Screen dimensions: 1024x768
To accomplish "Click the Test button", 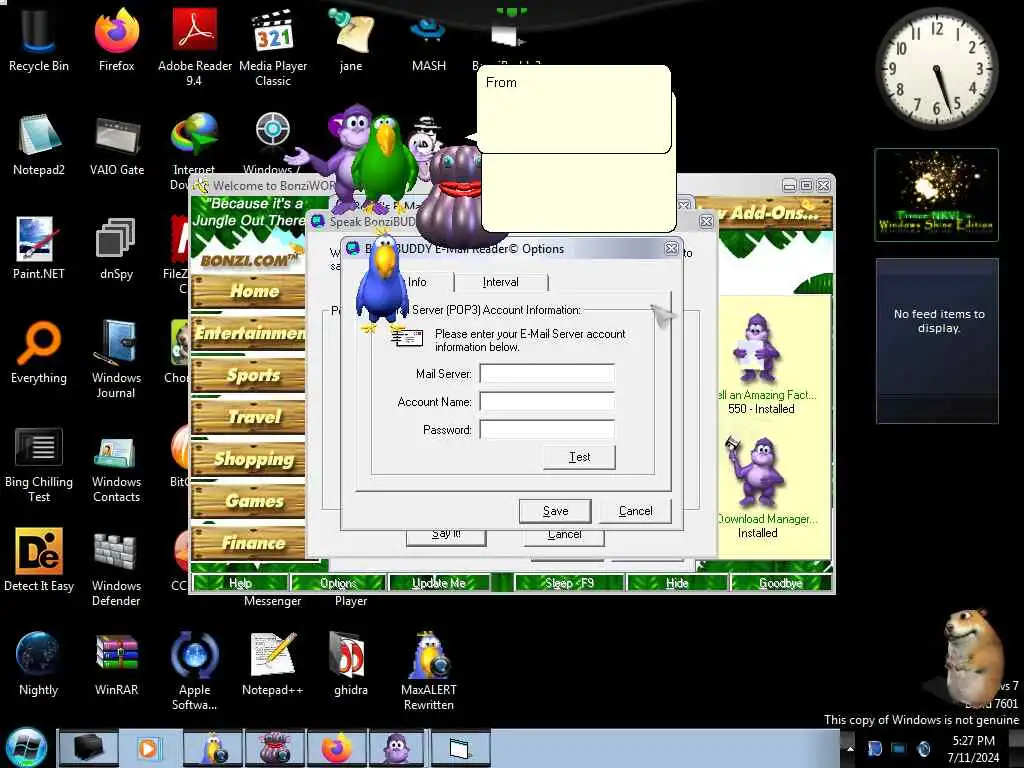I will [x=579, y=457].
